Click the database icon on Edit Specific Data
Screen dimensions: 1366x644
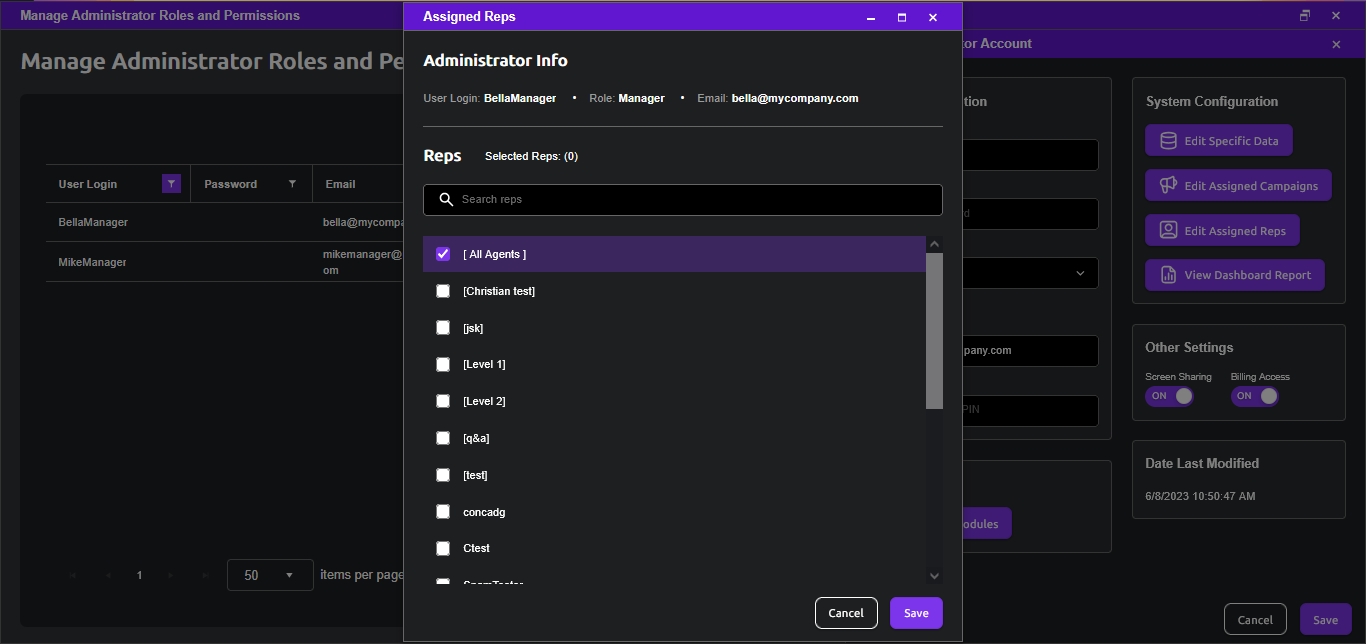point(1168,141)
